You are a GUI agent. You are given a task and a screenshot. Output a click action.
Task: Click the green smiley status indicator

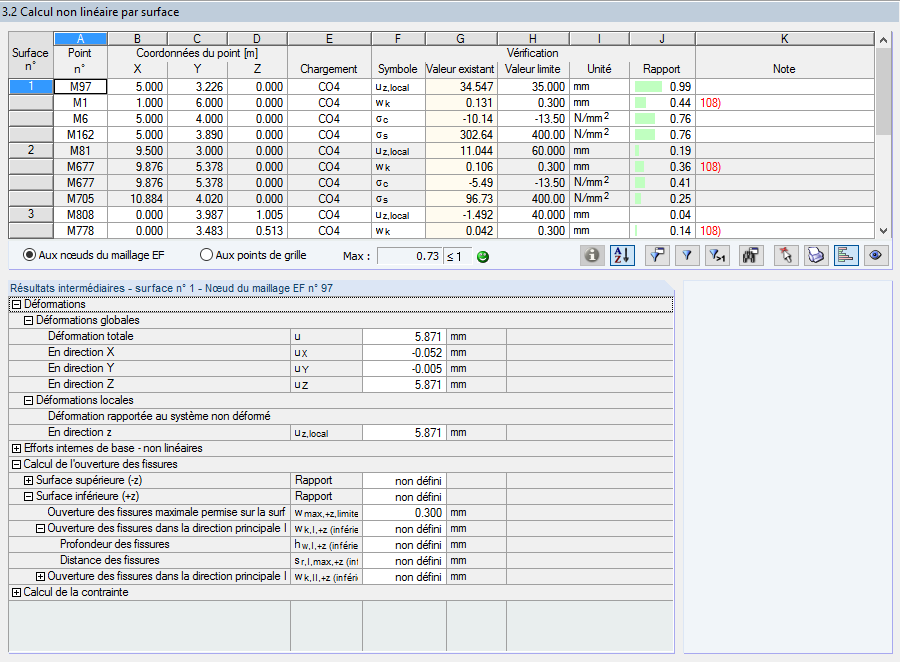pyautogui.click(x=483, y=257)
